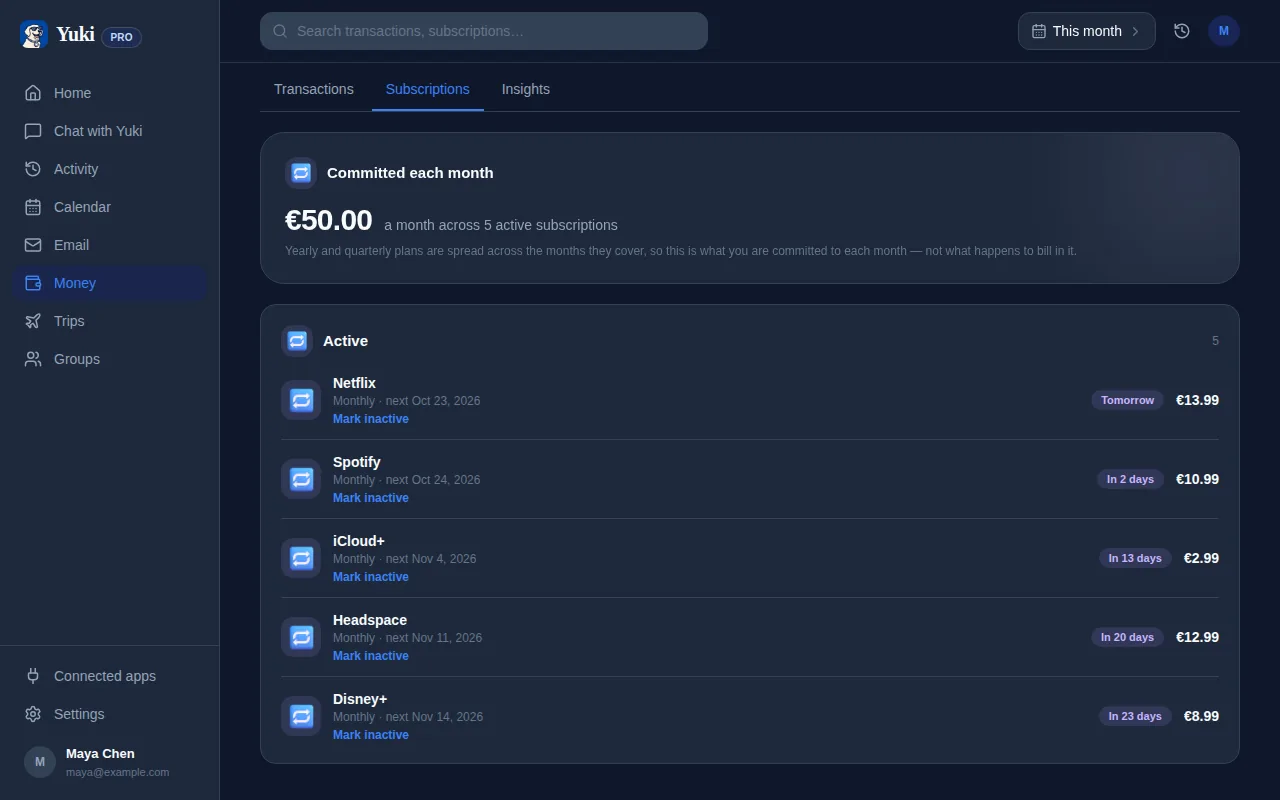Click the Disney+ subscription icon
This screenshot has height=800, width=1280.
point(301,716)
